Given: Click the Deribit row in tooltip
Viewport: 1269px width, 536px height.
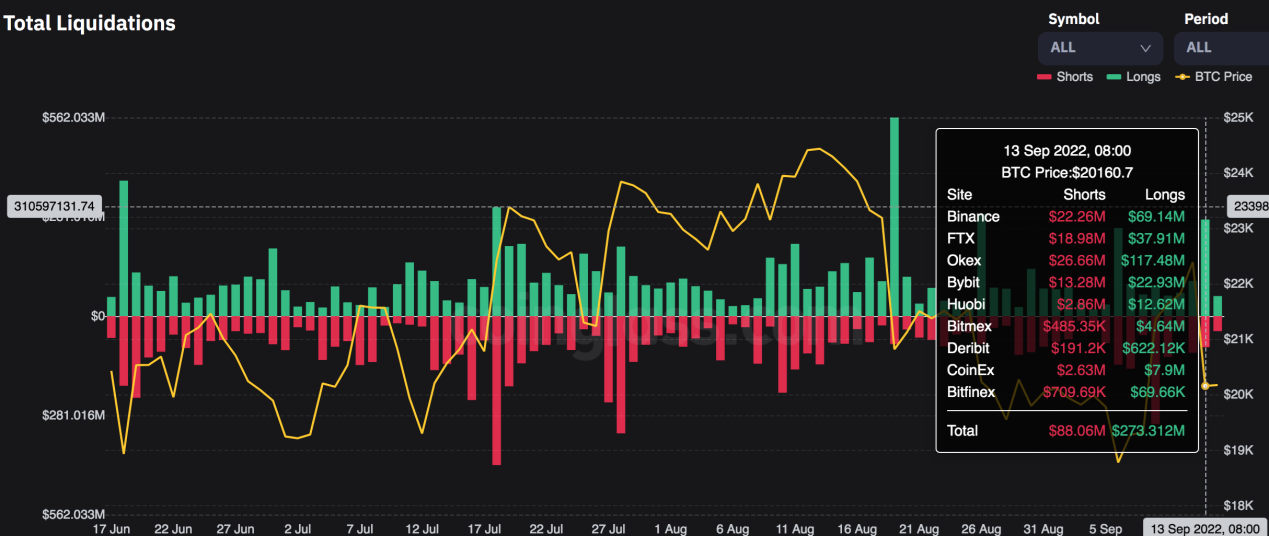Looking at the screenshot, I should tap(1066, 348).
